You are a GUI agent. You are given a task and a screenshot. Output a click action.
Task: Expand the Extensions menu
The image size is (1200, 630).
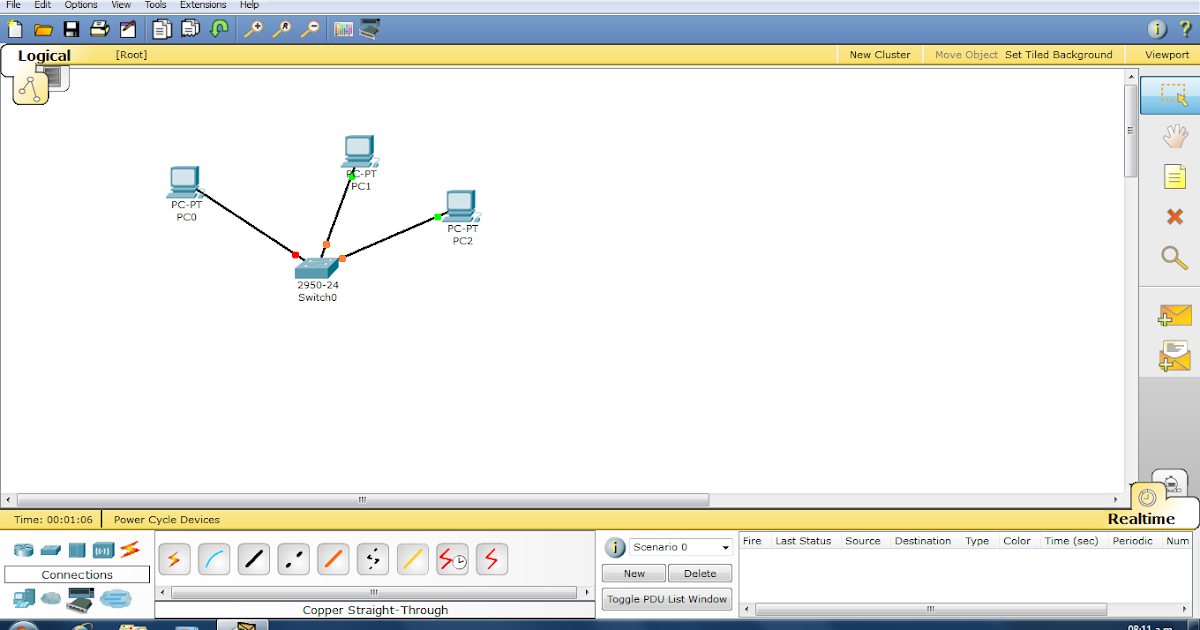(x=203, y=5)
